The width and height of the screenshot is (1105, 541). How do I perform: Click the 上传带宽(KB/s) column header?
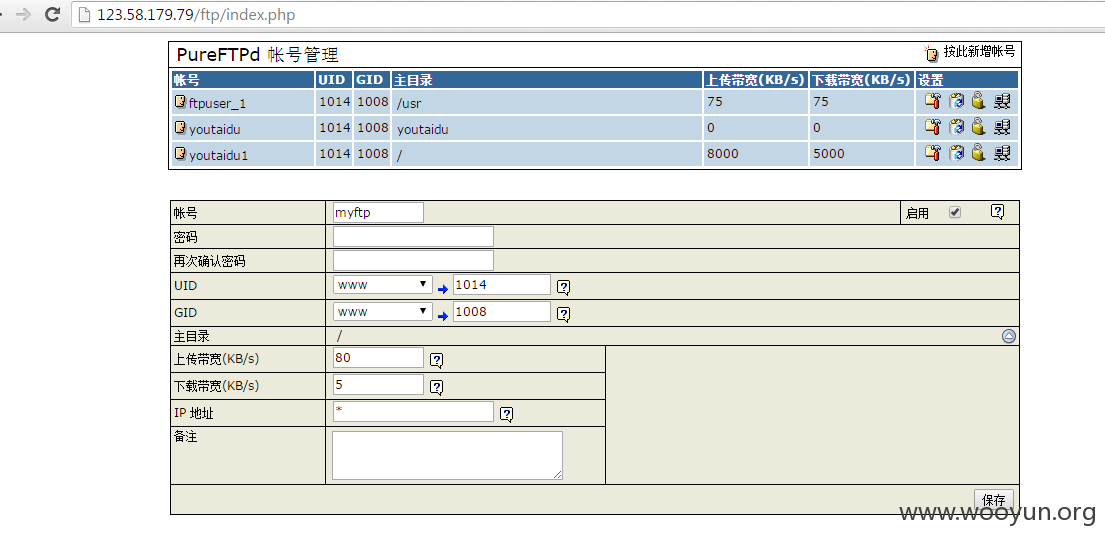[755, 80]
